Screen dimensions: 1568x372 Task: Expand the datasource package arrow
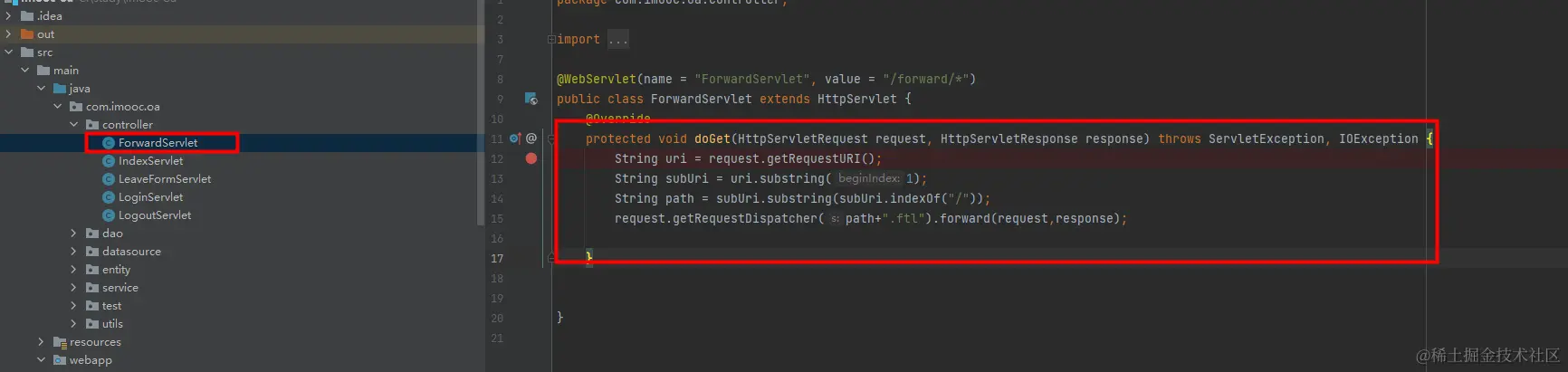73,252
